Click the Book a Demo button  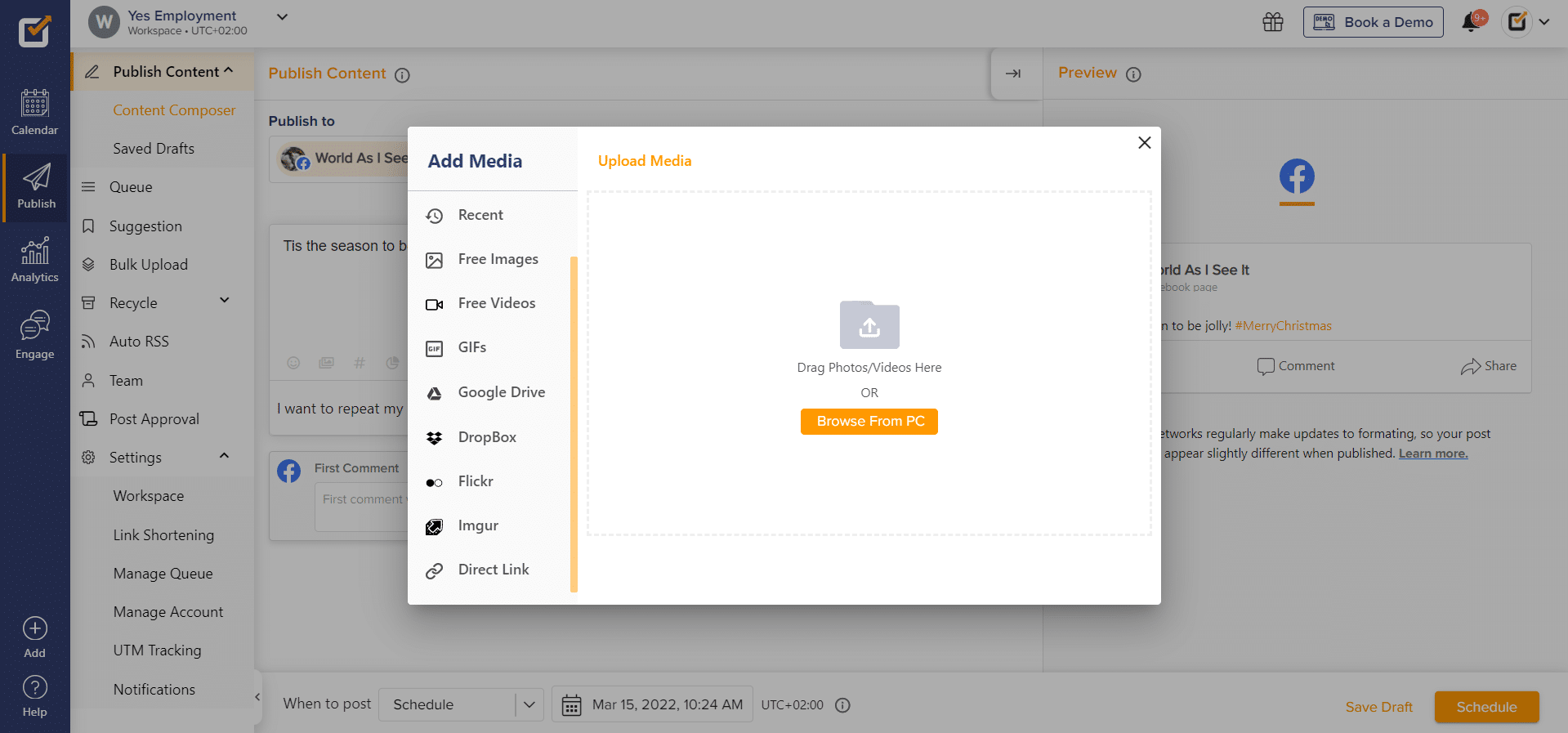[x=1374, y=22]
